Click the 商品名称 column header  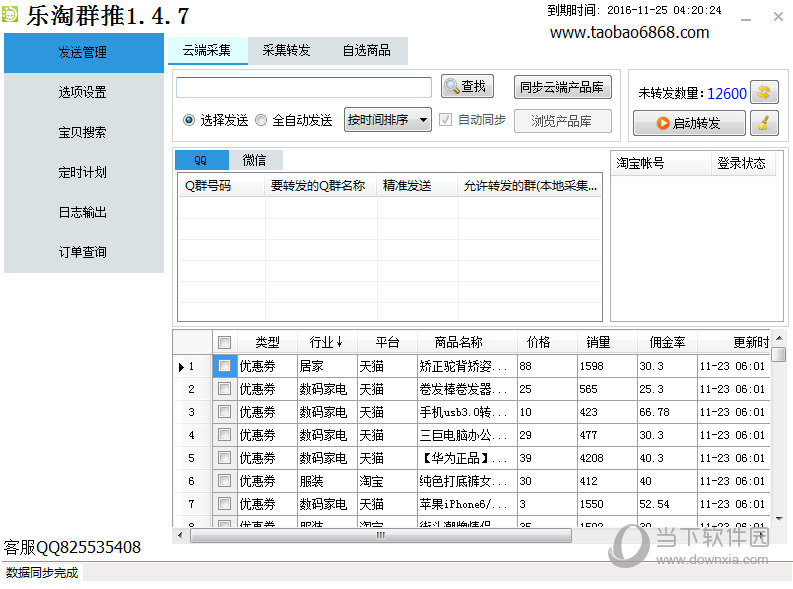pos(468,342)
